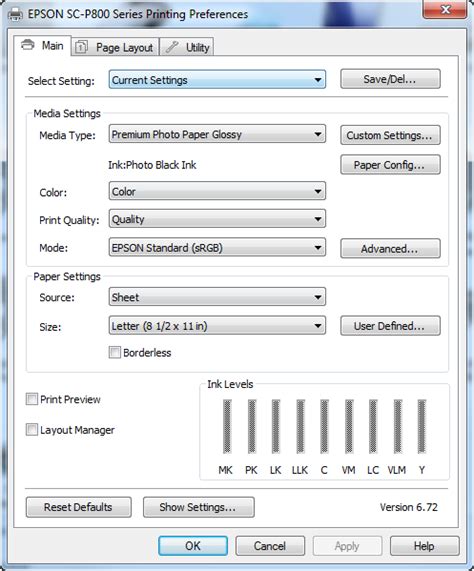Tick the Print Preview checkbox

click(32, 399)
